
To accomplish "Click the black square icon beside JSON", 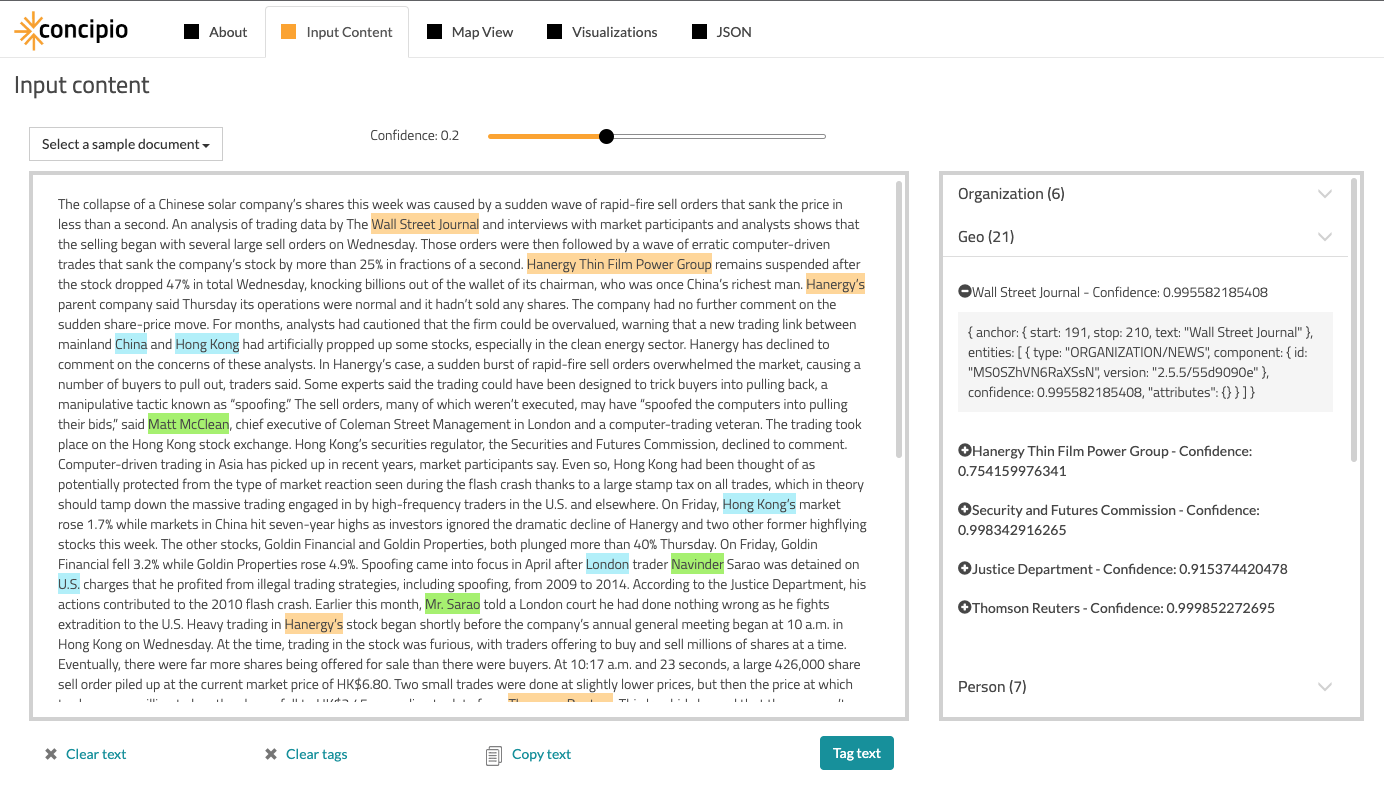I will (x=698, y=31).
